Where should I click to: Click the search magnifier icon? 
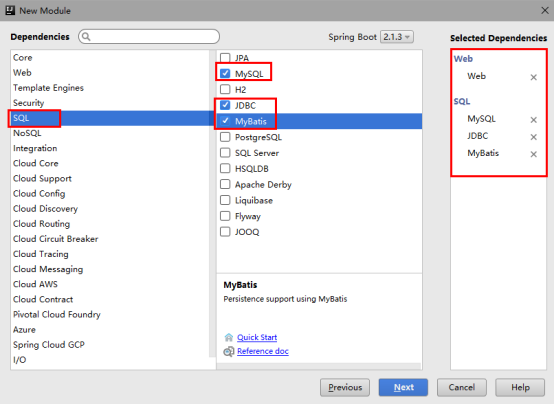click(86, 37)
